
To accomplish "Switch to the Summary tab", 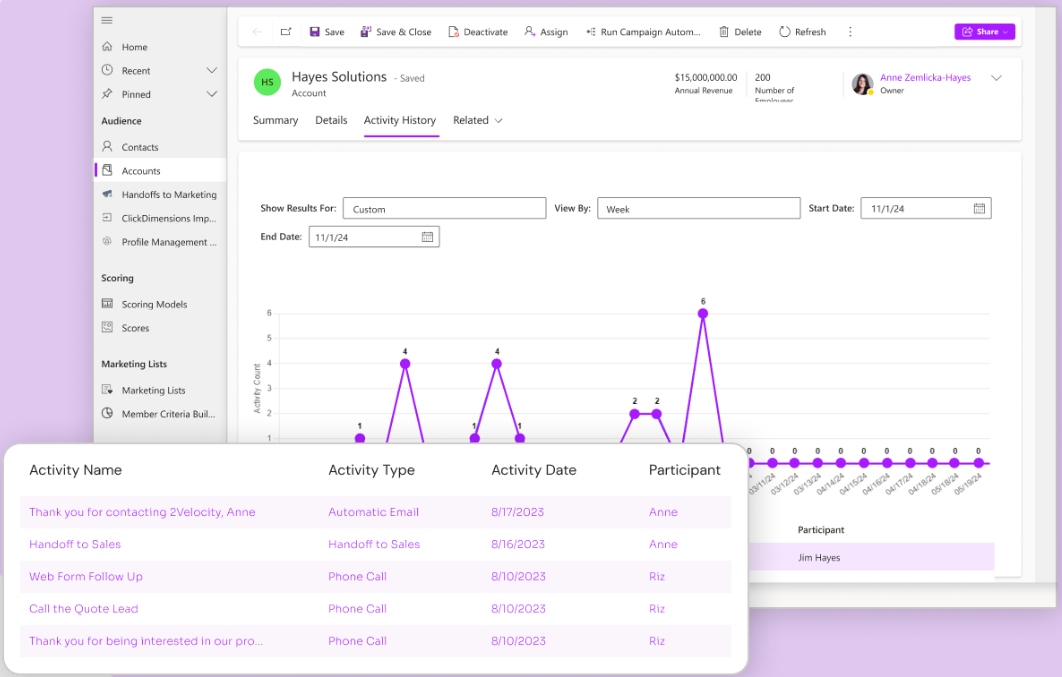I will pos(276,120).
